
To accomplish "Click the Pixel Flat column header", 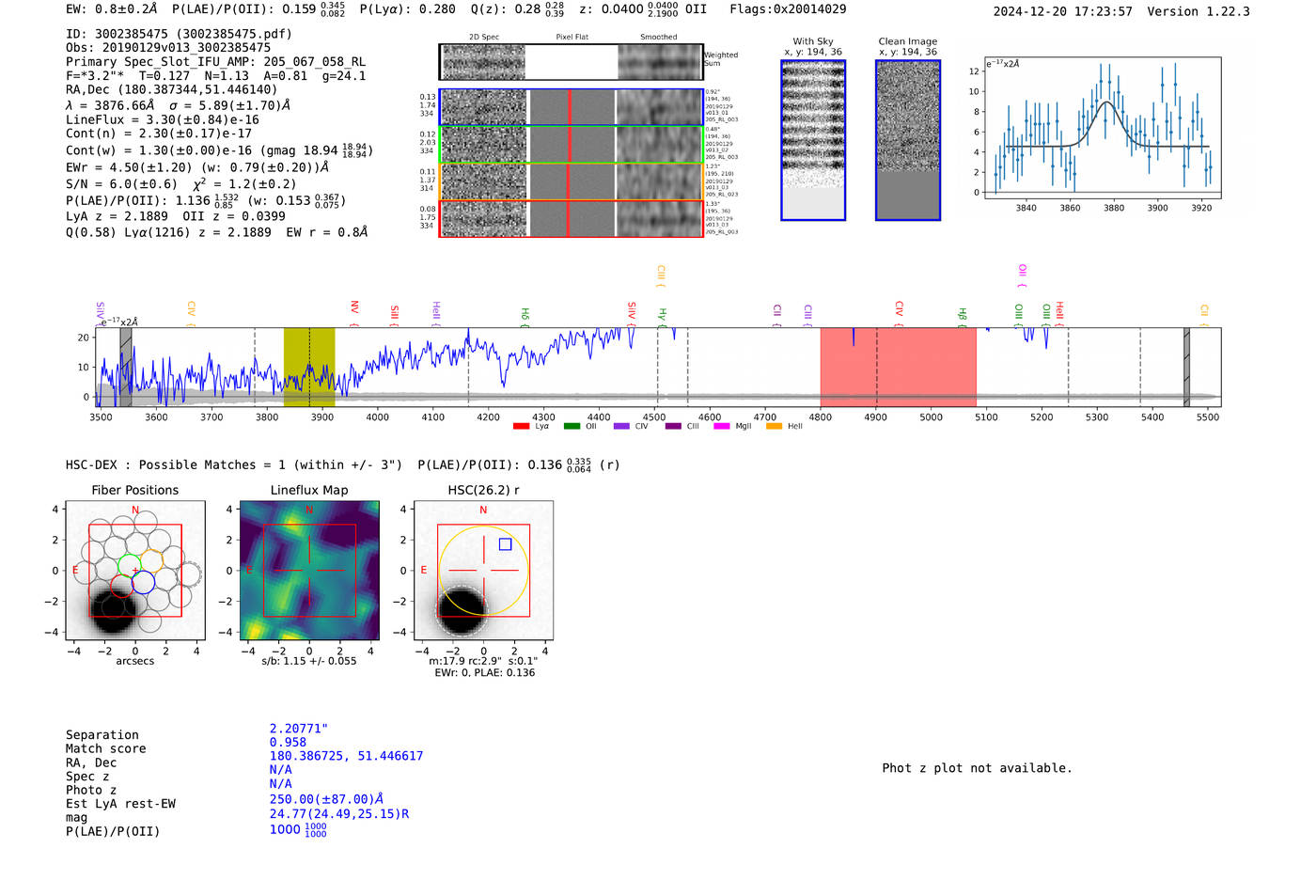I will [x=572, y=38].
